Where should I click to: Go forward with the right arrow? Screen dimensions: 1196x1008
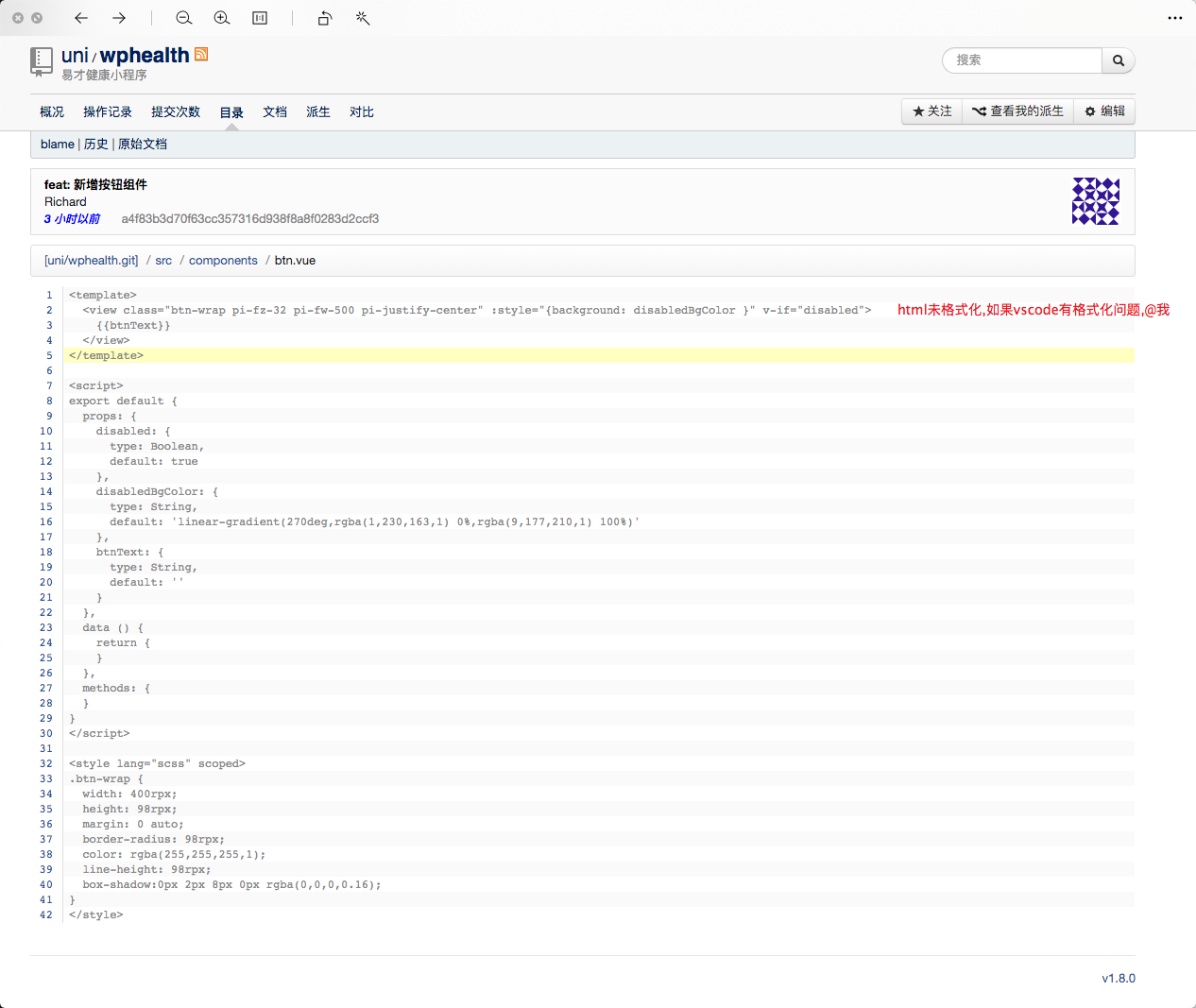click(119, 18)
